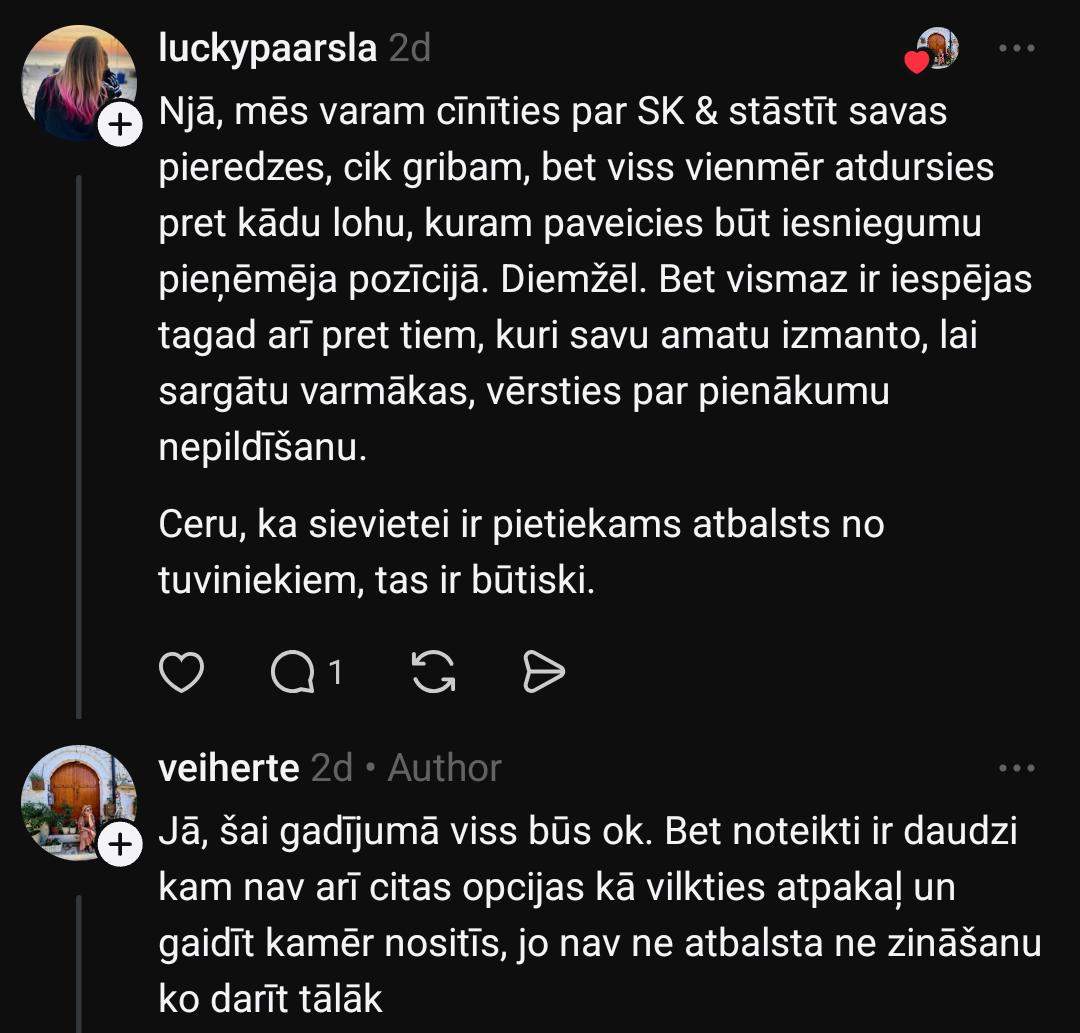Viewport: 1080px width, 1033px height.
Task: Like the luckypaarsla reply with heart icon
Action: point(182,674)
